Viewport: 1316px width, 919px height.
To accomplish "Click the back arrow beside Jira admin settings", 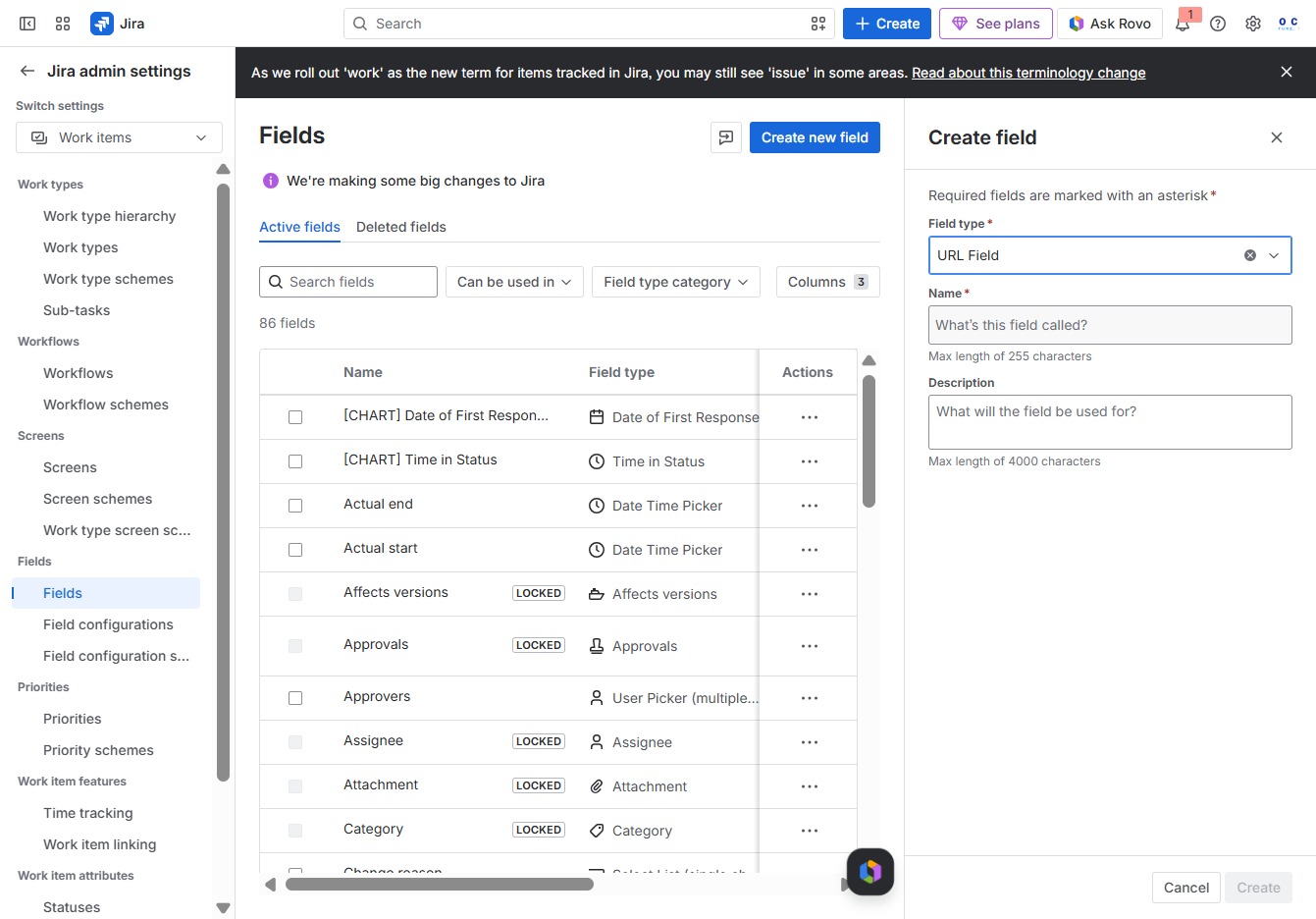I will pos(27,71).
